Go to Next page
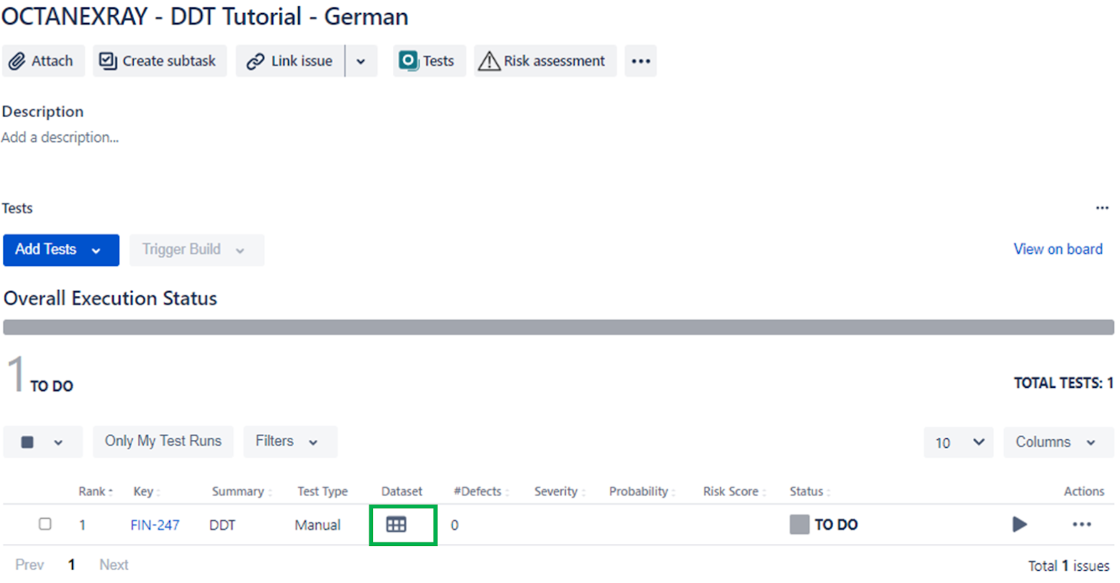The width and height of the screenshot is (1120, 583). (114, 565)
